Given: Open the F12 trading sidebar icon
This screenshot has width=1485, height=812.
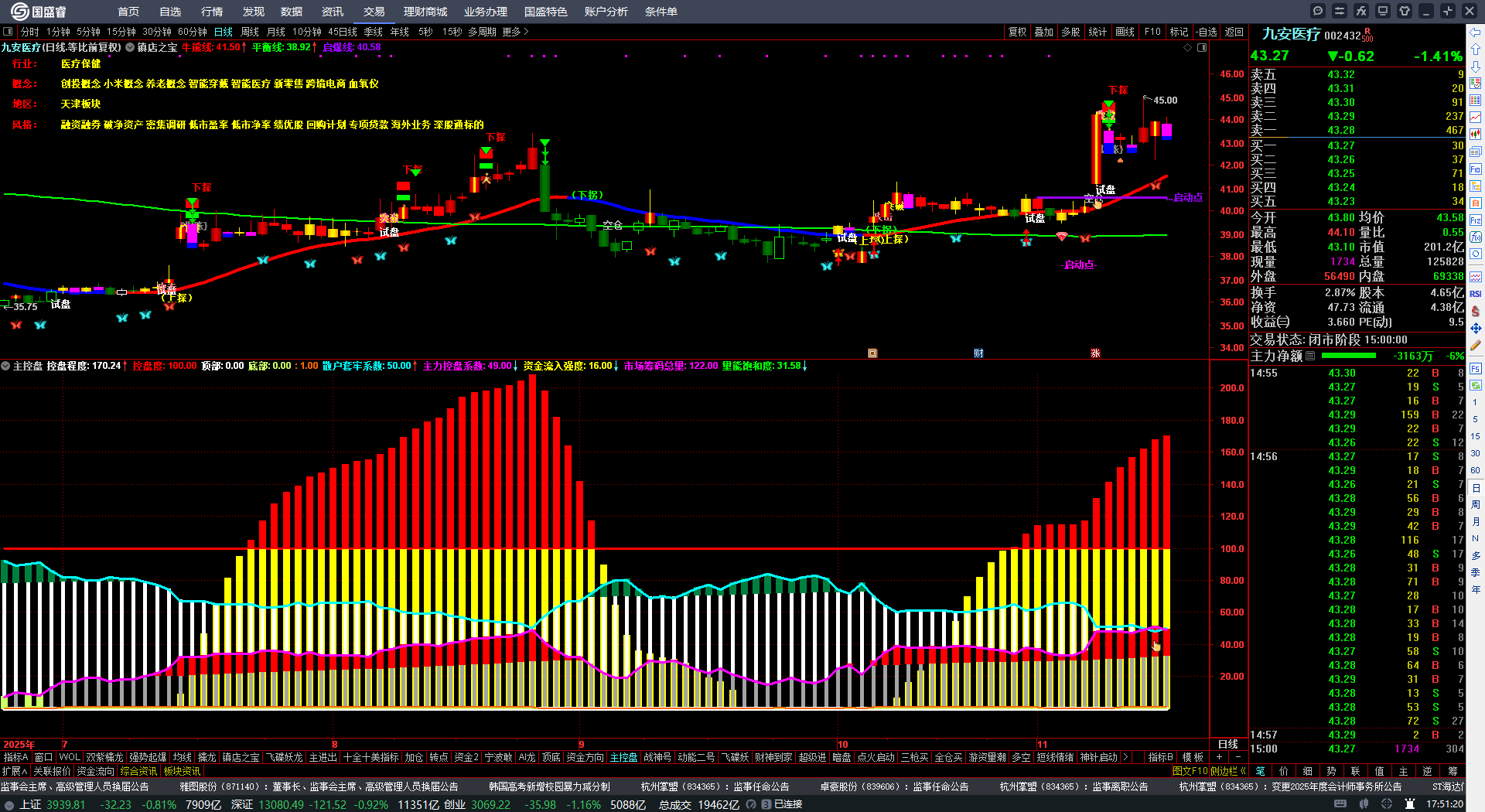Looking at the screenshot, I should (x=1476, y=220).
